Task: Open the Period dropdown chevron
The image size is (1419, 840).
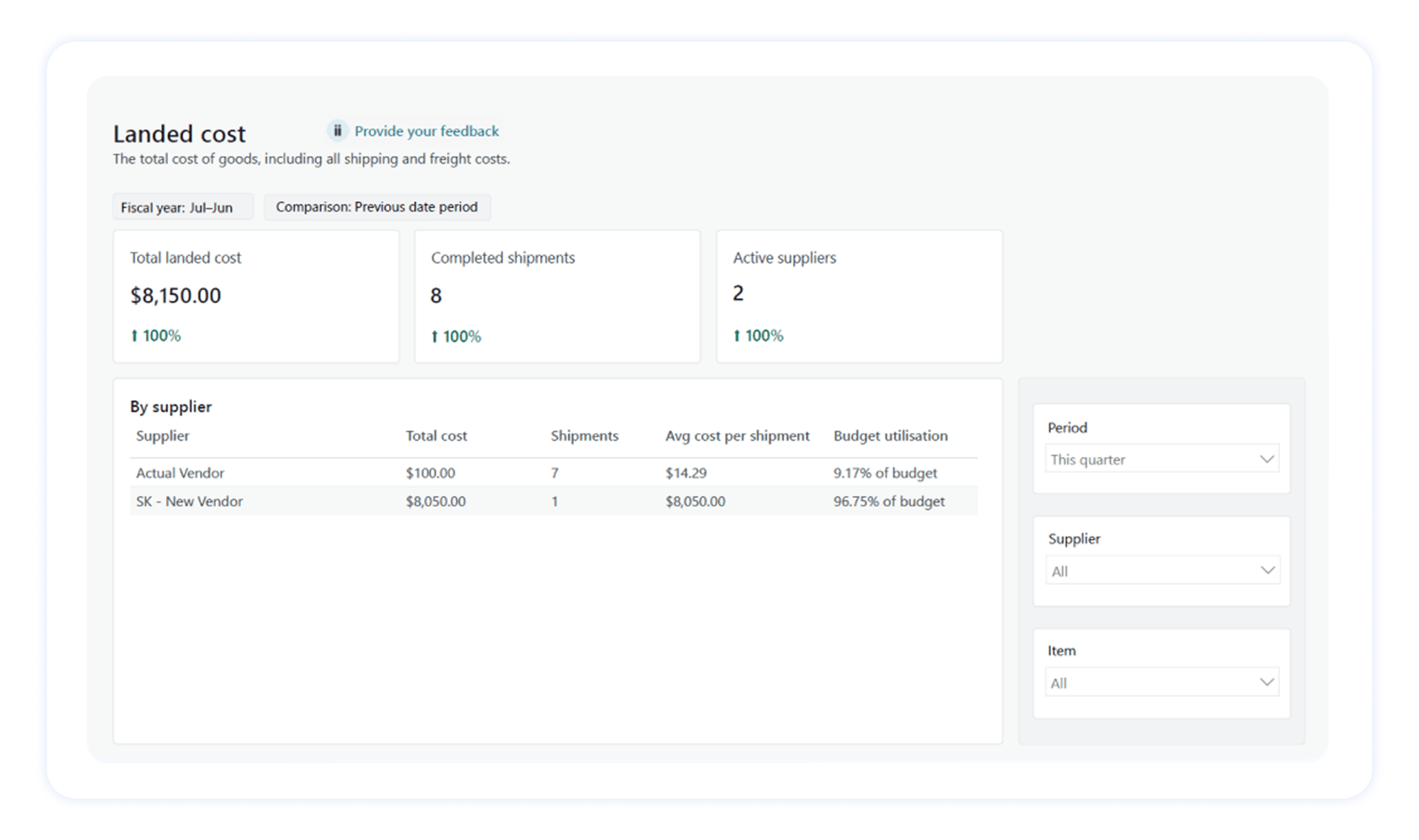Action: pos(1267,459)
